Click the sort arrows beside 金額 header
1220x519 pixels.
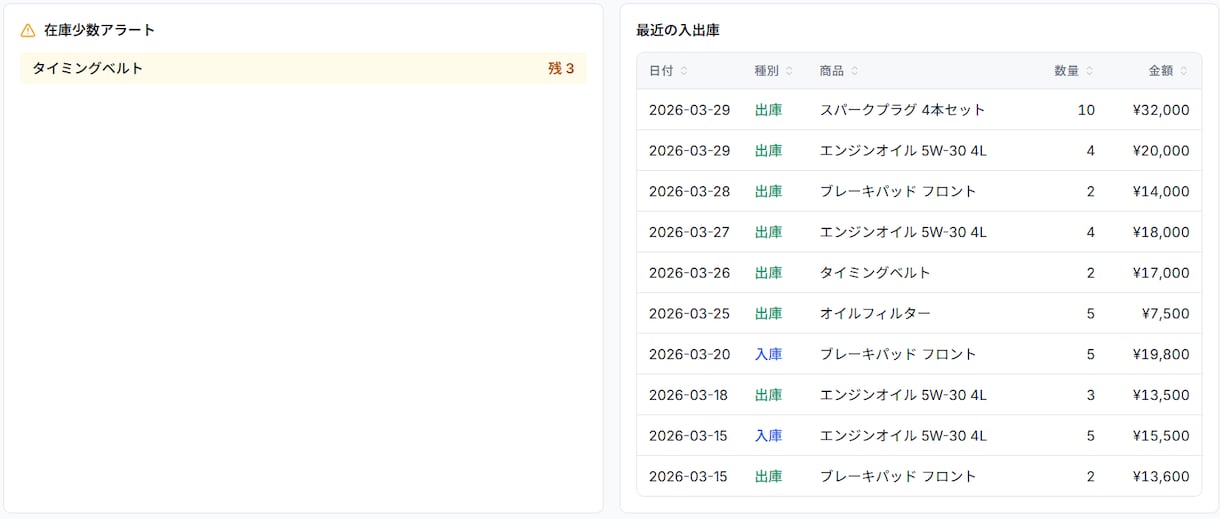[x=1184, y=71]
